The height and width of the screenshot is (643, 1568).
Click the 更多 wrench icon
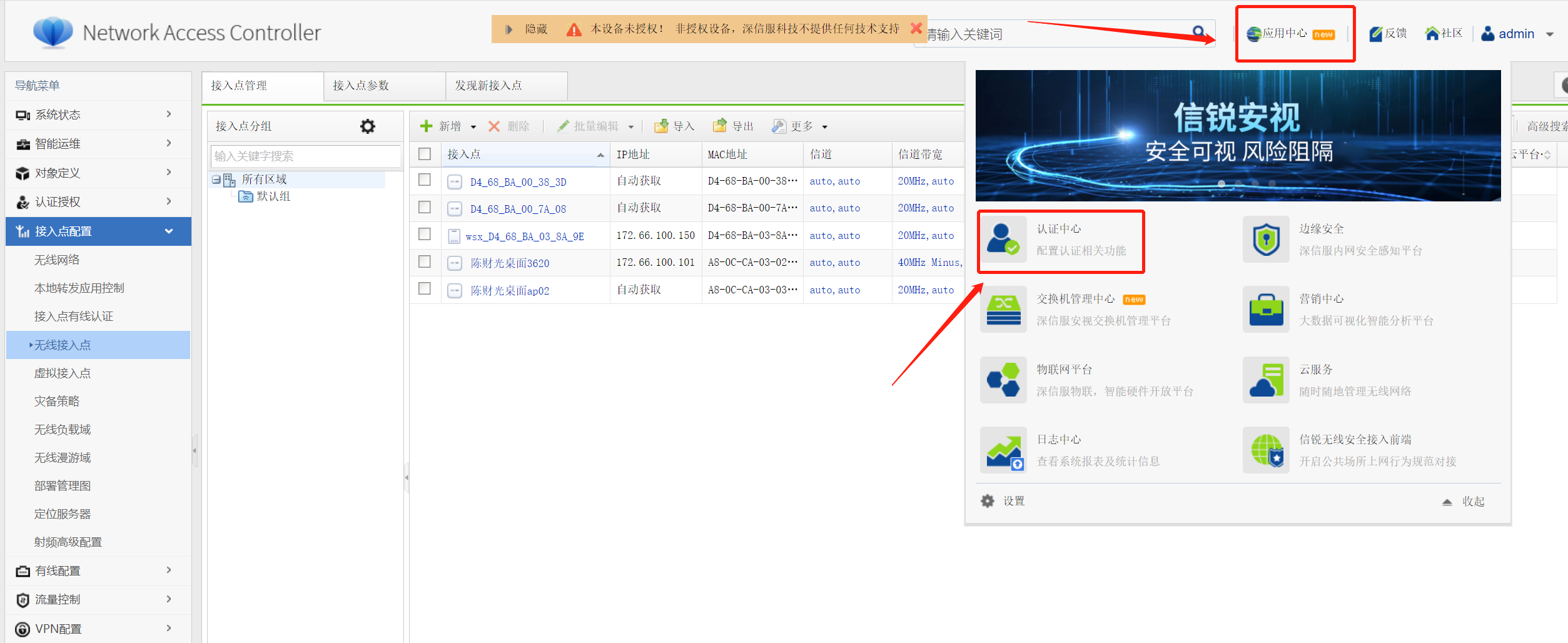click(x=779, y=126)
